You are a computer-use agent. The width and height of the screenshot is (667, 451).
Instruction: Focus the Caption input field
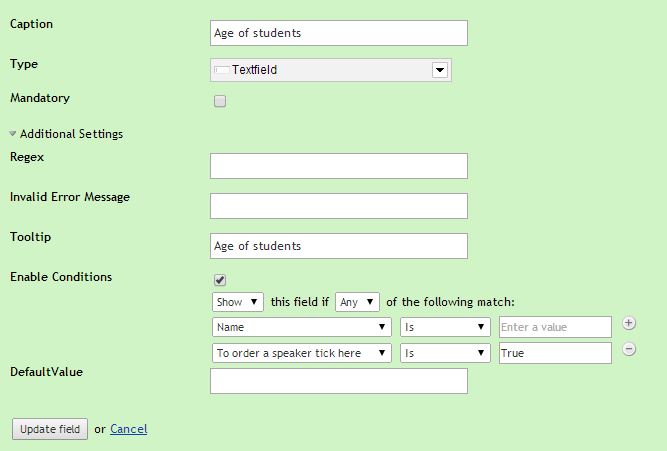click(339, 33)
